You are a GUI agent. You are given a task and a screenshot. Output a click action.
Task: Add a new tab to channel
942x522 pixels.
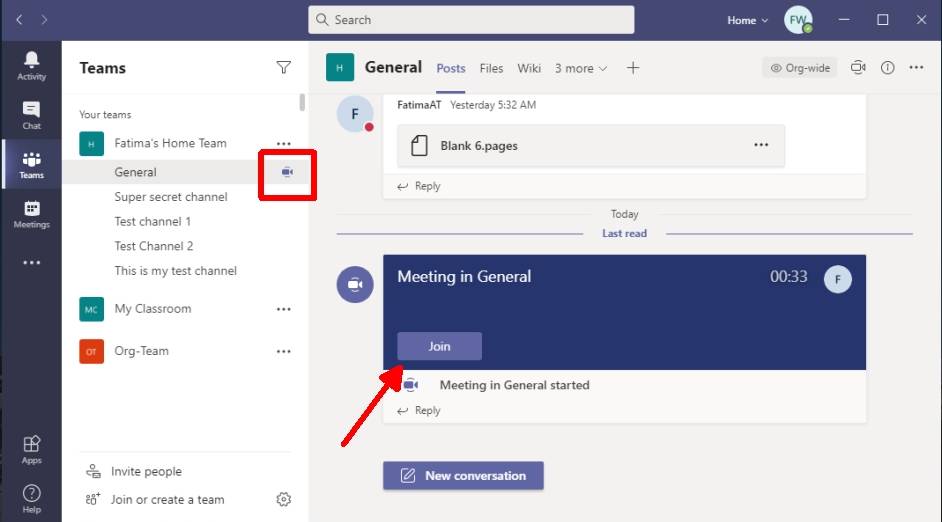point(633,68)
